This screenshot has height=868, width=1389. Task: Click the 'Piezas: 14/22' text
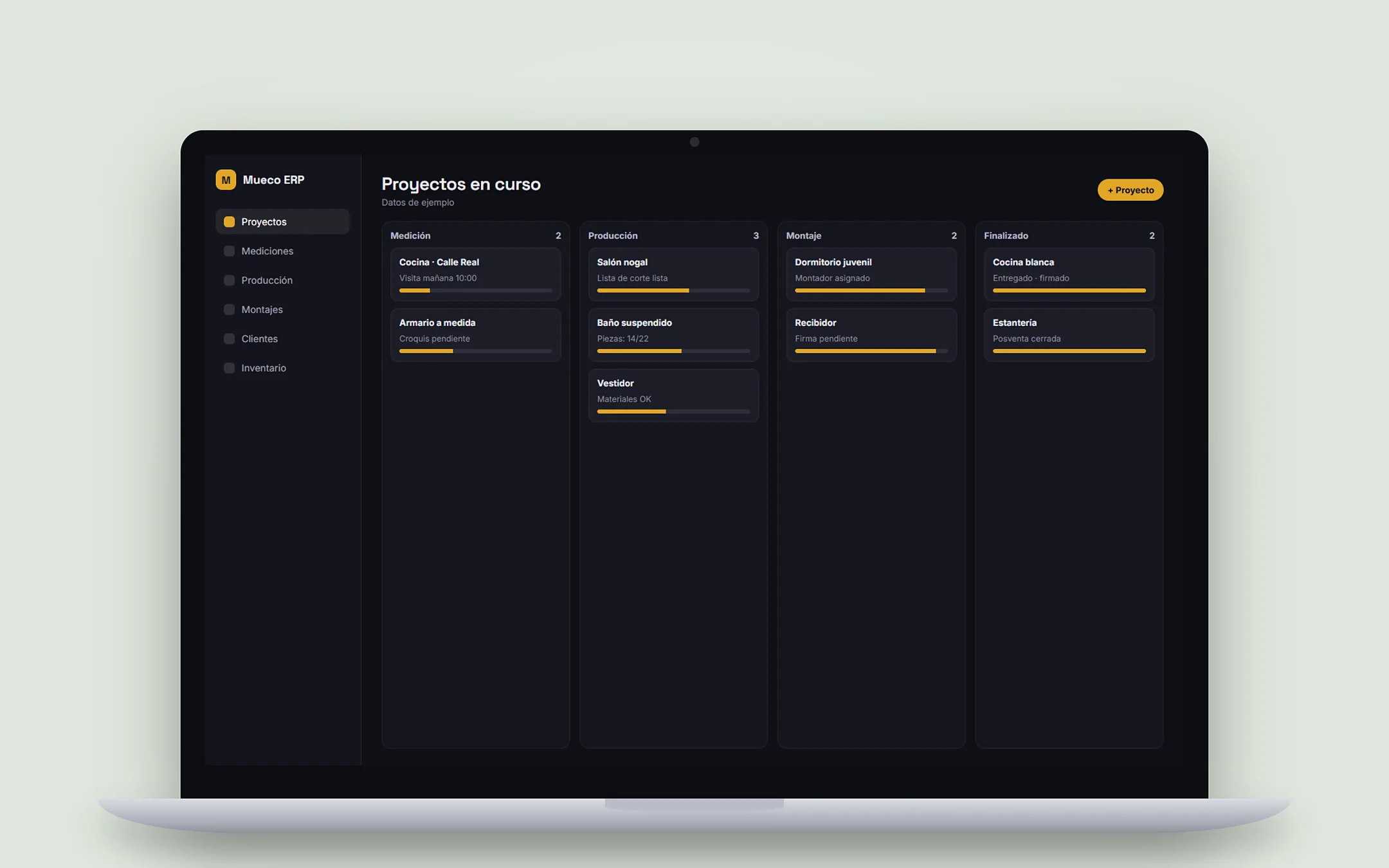pyautogui.click(x=622, y=339)
